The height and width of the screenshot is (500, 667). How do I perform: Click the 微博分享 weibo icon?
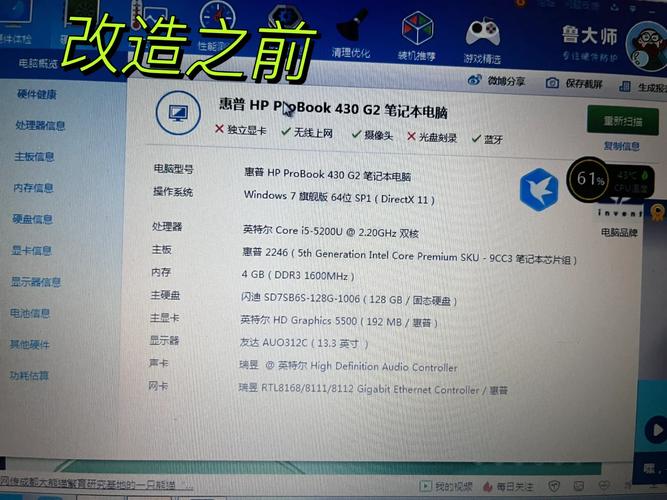(474, 80)
